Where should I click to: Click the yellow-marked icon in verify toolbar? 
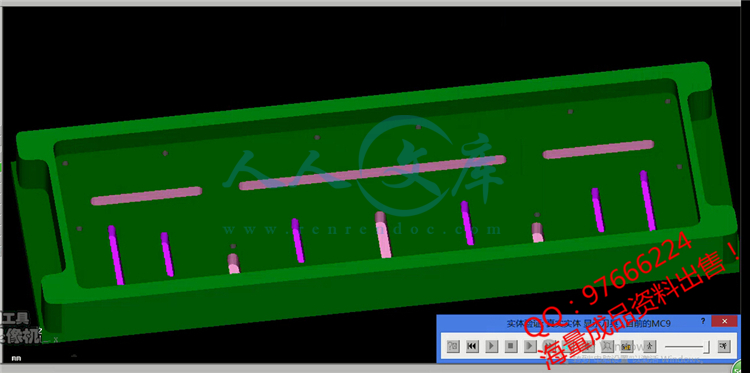click(x=626, y=346)
